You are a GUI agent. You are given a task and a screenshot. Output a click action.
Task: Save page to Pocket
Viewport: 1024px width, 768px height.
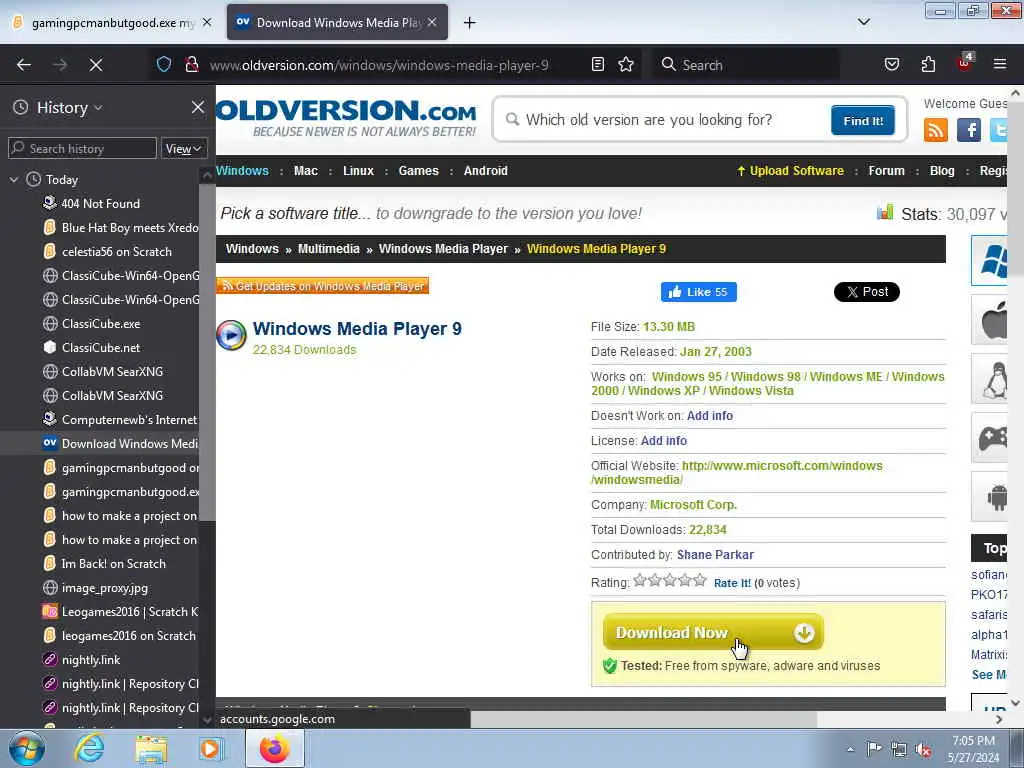(892, 64)
